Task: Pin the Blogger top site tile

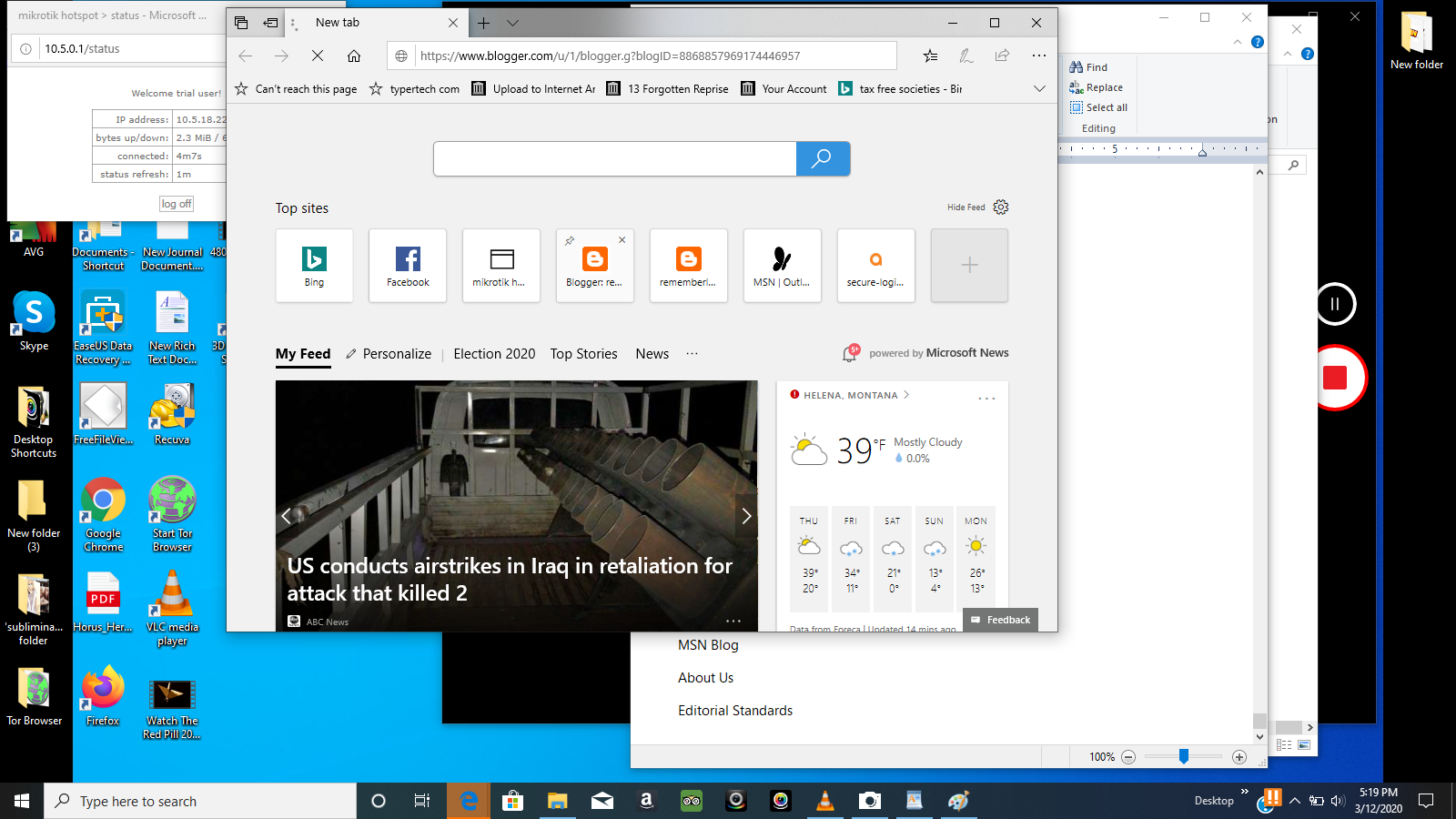Action: (x=570, y=240)
